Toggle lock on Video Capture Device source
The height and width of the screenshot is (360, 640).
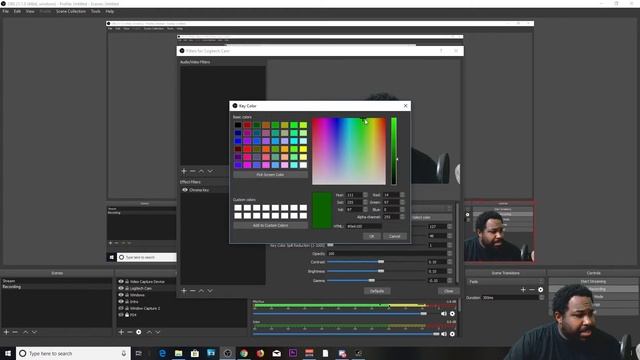pyautogui.click(x=127, y=281)
